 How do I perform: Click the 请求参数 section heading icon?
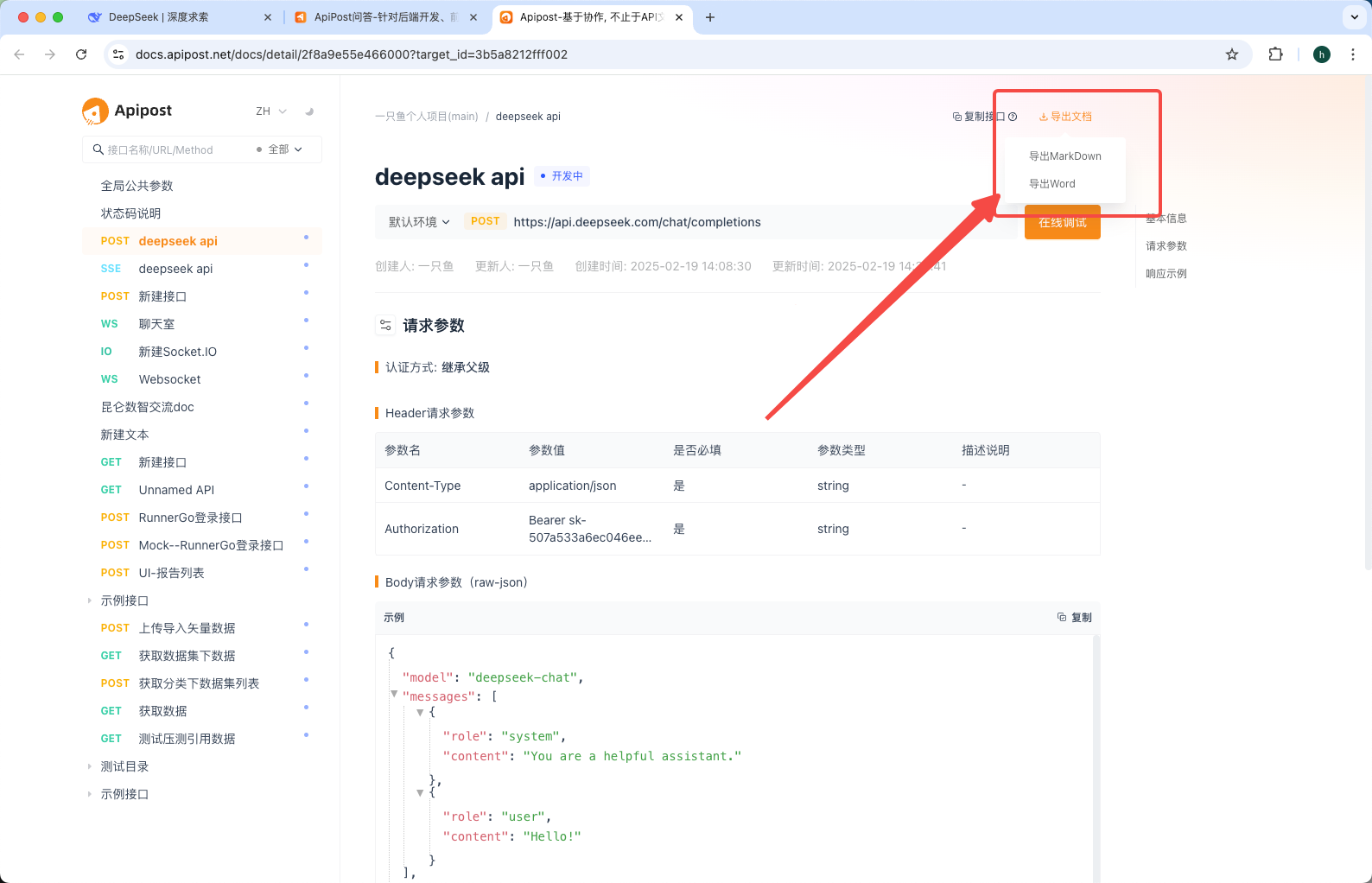coord(386,326)
